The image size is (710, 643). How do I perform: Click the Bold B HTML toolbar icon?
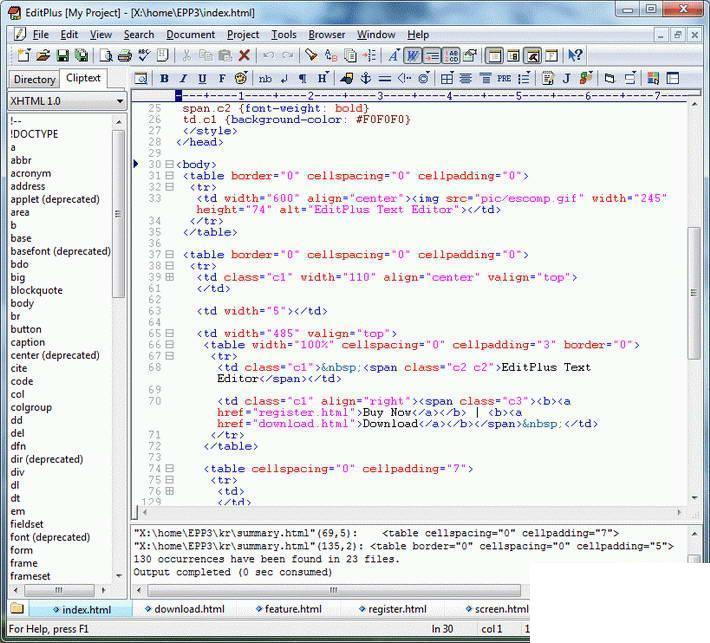click(x=164, y=78)
